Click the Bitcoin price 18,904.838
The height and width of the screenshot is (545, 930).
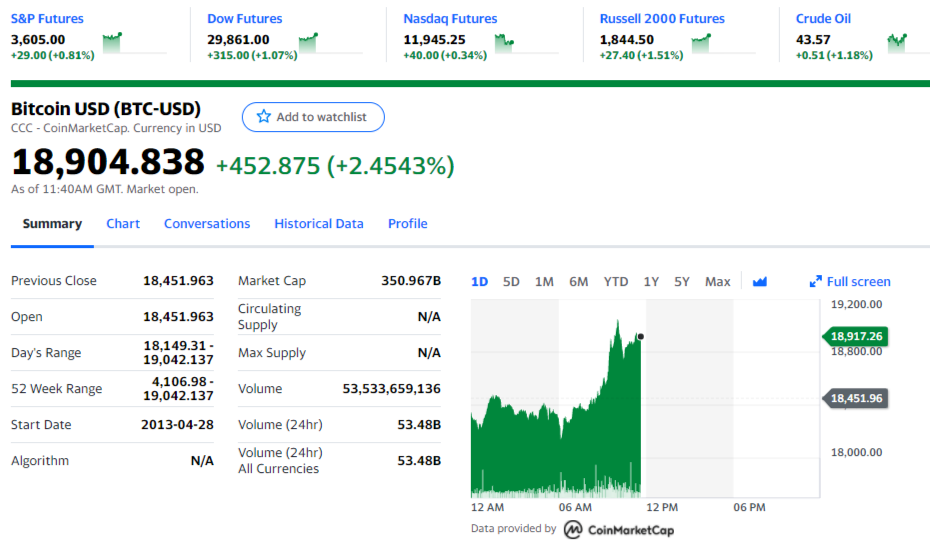pyautogui.click(x=108, y=162)
